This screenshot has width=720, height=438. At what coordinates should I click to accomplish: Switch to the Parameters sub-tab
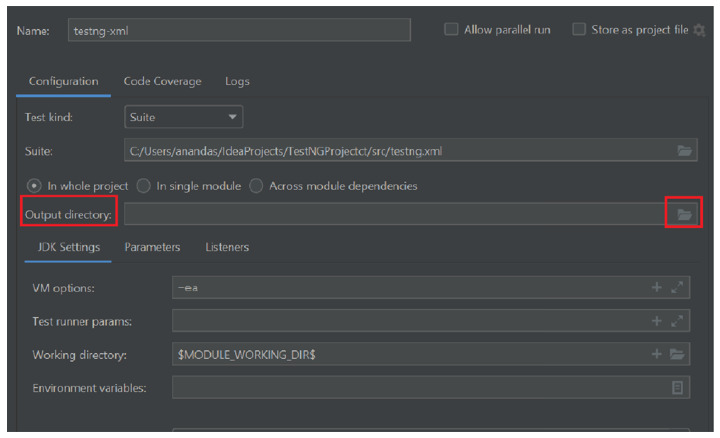[x=152, y=246]
